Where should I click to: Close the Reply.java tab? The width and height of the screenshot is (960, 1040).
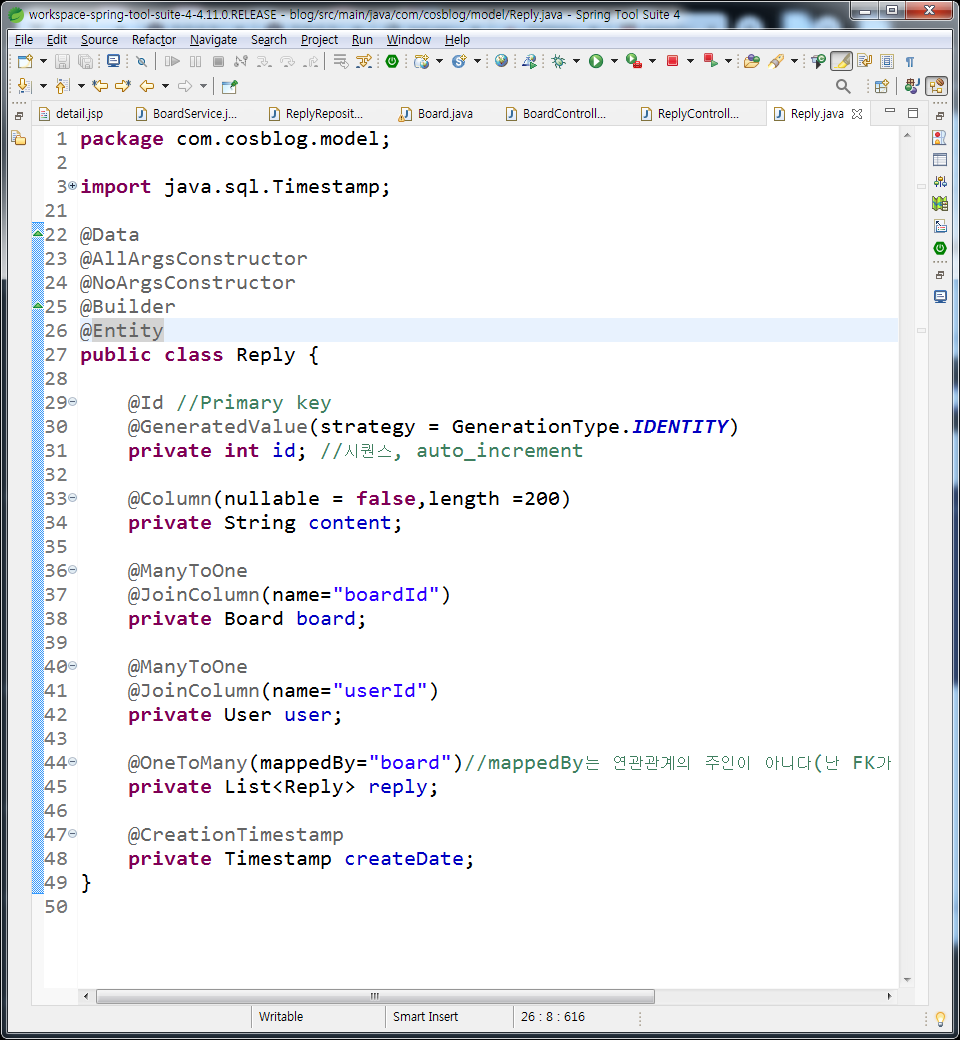(857, 114)
